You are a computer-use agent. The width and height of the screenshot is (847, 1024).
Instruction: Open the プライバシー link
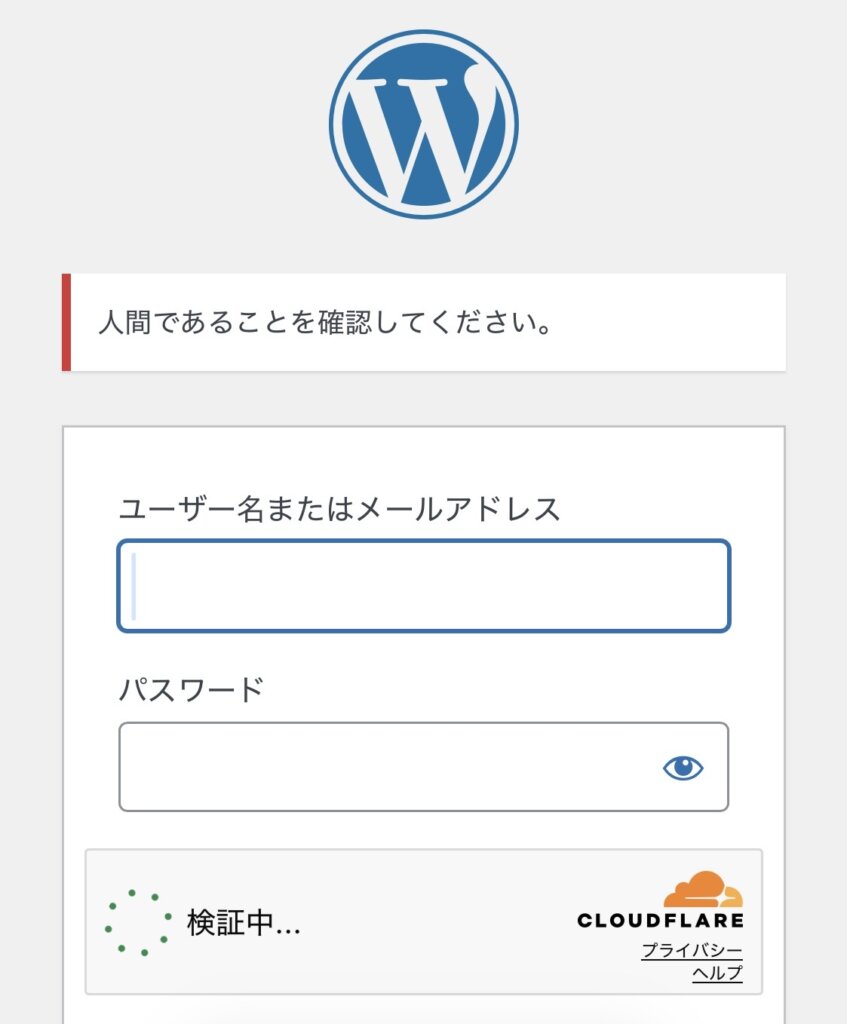coord(692,950)
